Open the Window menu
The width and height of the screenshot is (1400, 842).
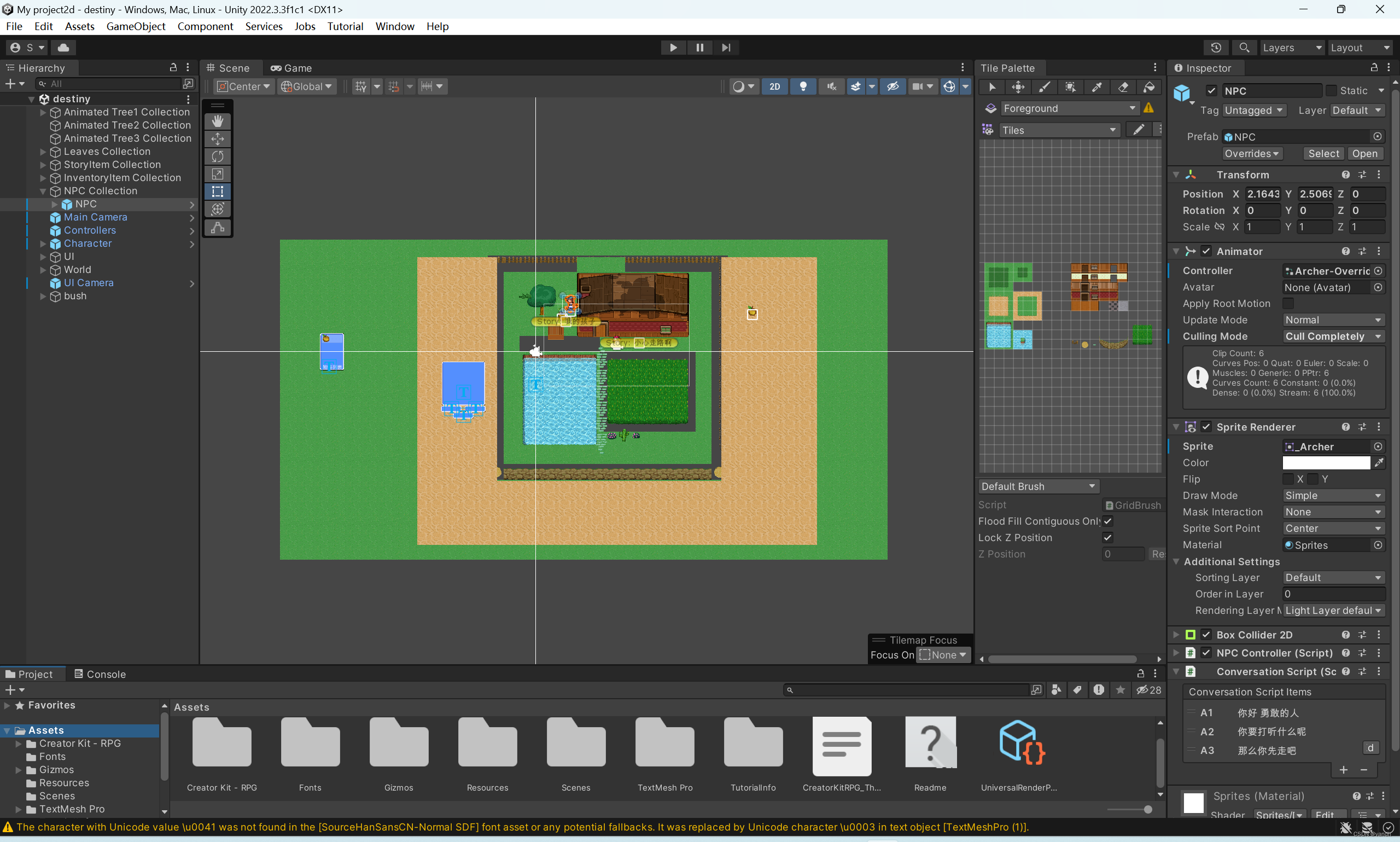393,25
